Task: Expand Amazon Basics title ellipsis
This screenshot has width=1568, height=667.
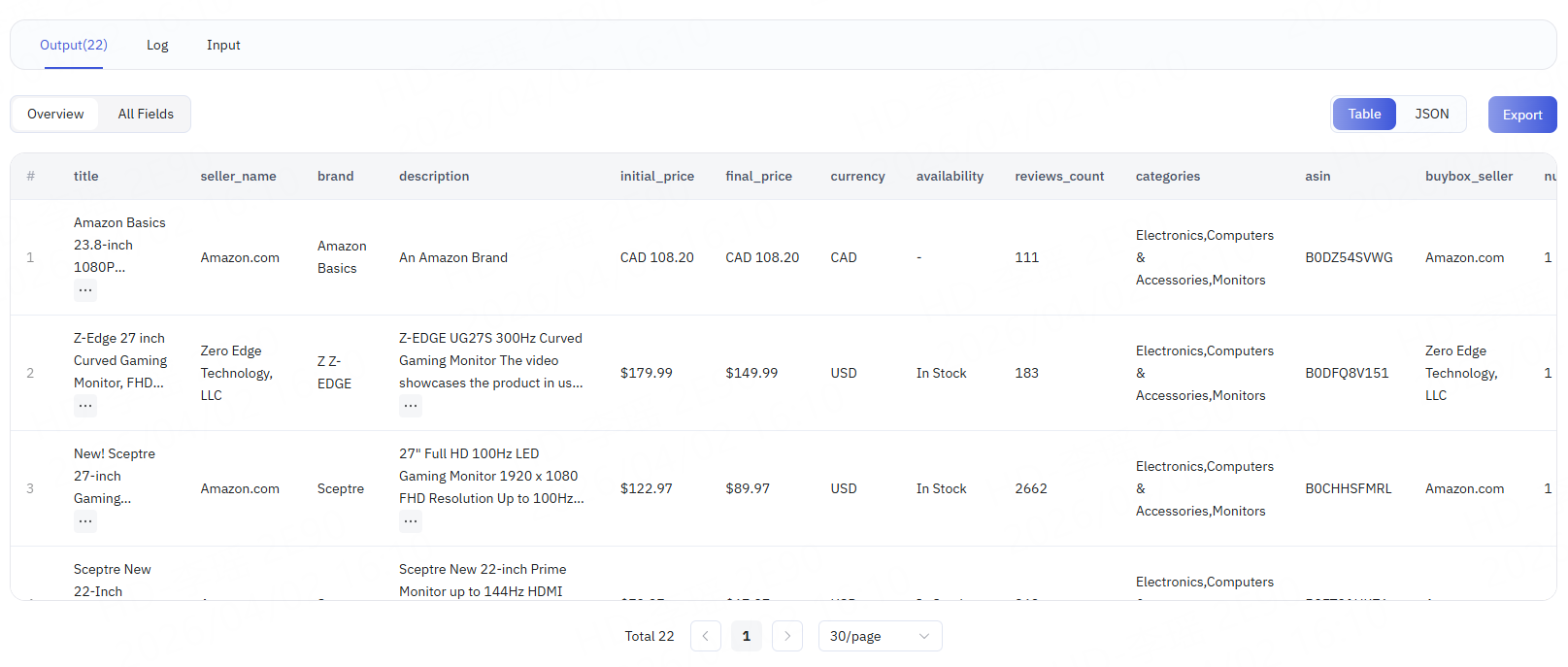Action: point(85,289)
